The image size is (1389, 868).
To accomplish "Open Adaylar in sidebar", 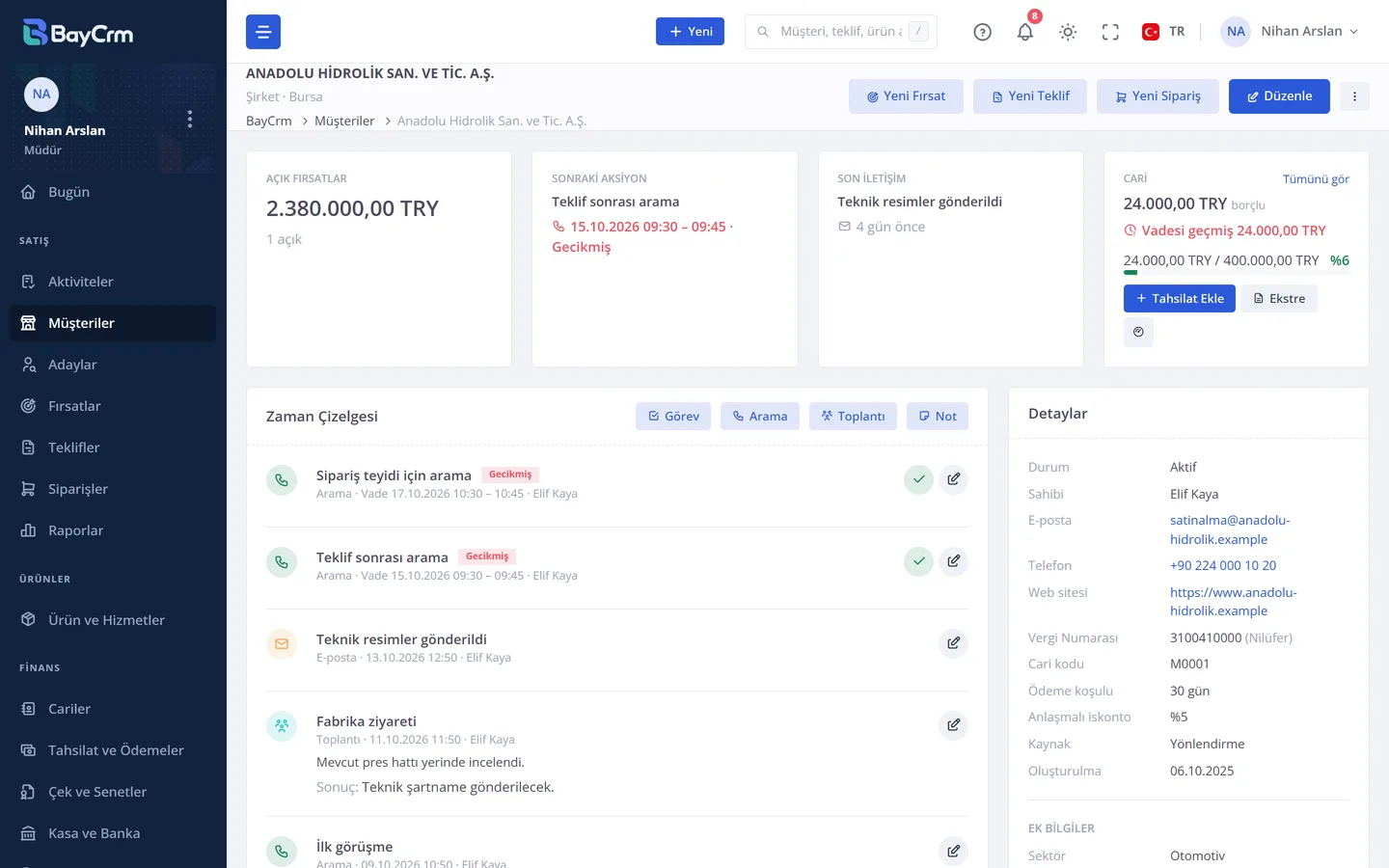I will coord(113,365).
